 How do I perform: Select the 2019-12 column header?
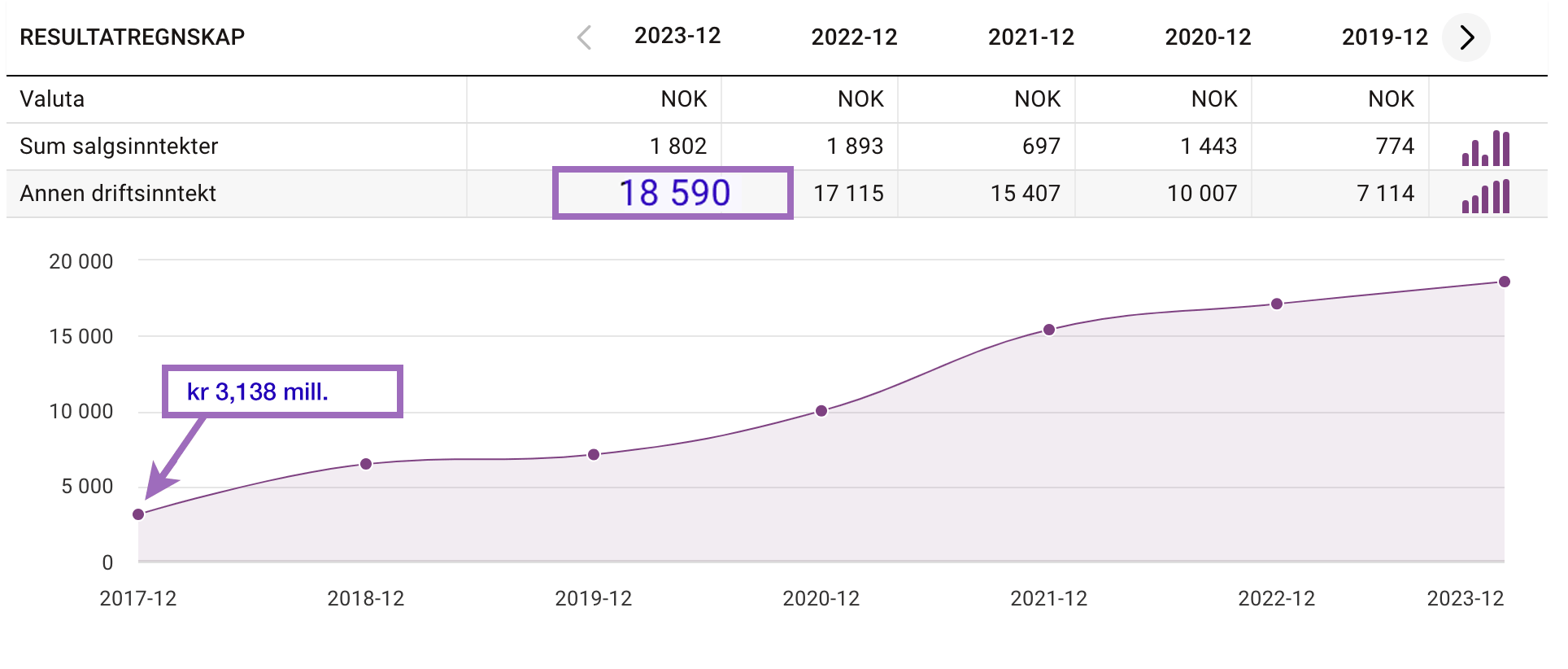1384,37
